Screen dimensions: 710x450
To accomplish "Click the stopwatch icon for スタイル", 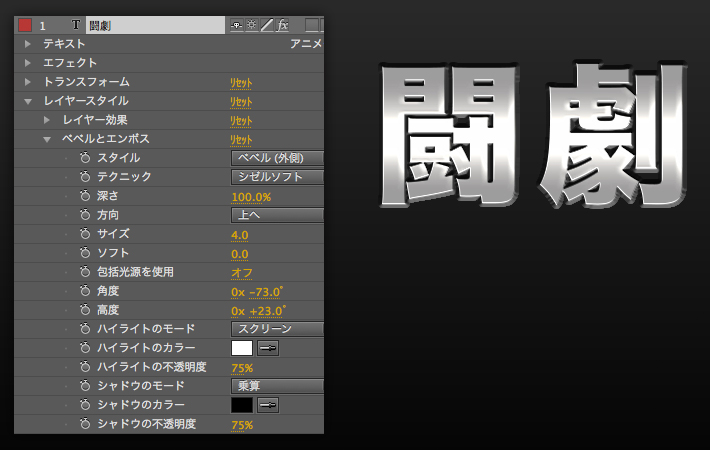I will click(x=85, y=158).
